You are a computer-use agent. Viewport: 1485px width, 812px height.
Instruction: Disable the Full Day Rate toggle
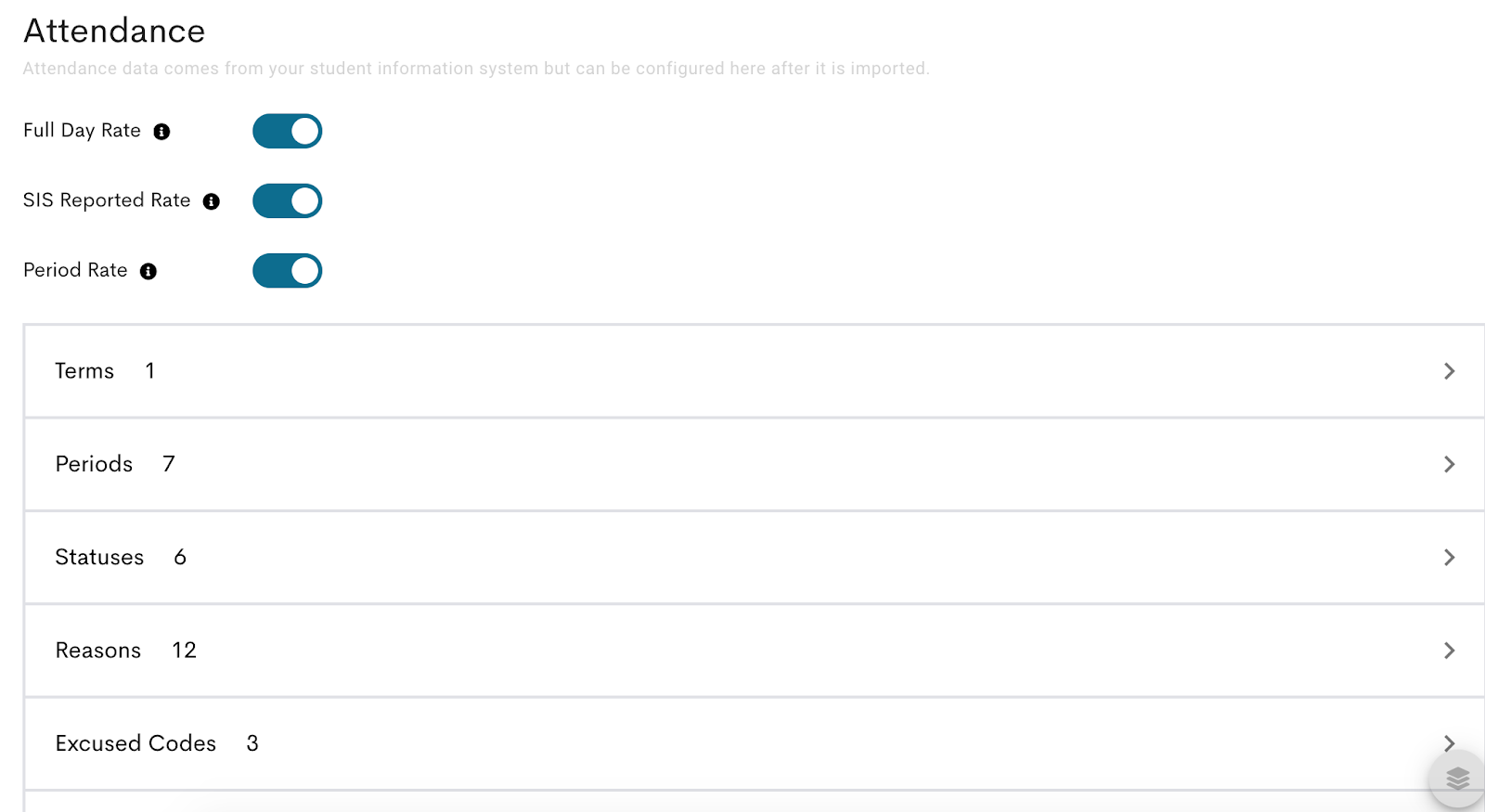pyautogui.click(x=287, y=131)
